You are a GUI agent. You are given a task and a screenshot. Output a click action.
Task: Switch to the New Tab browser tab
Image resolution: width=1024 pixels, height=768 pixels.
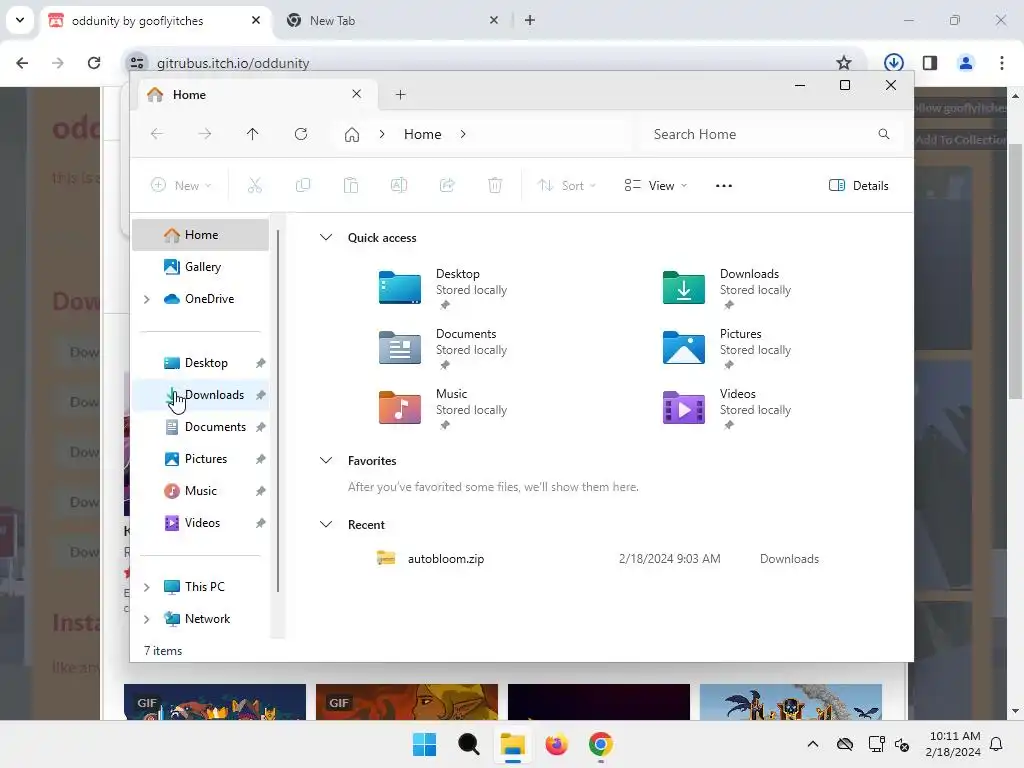pos(392,21)
